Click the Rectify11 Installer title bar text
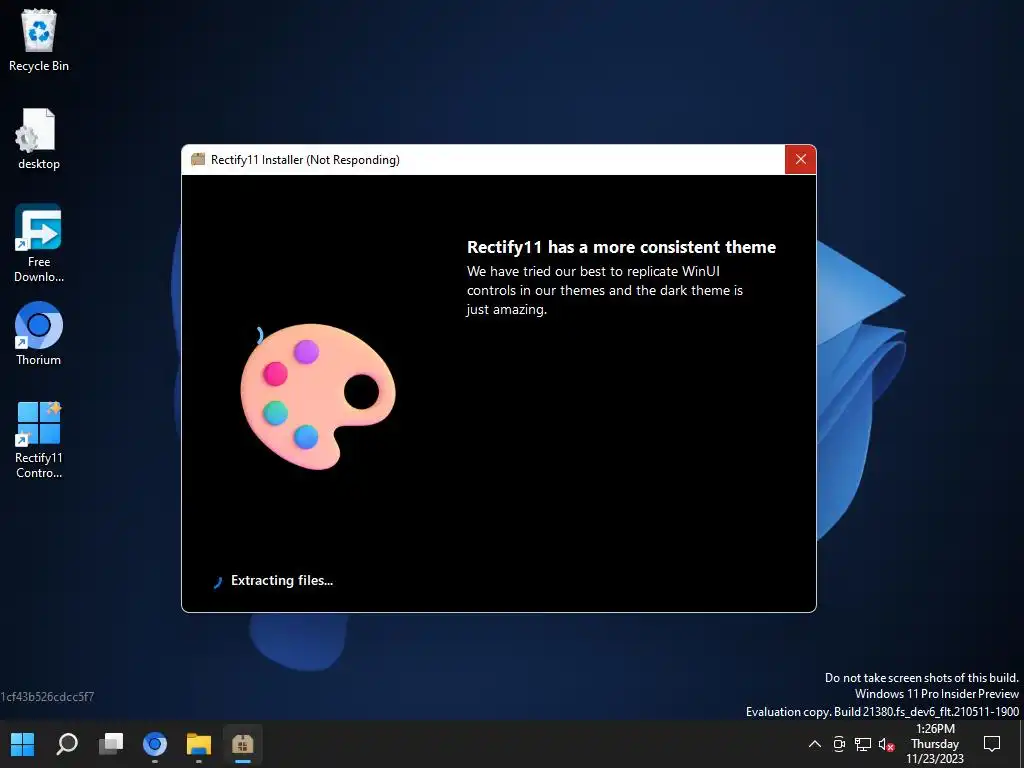The image size is (1024, 768). click(305, 160)
